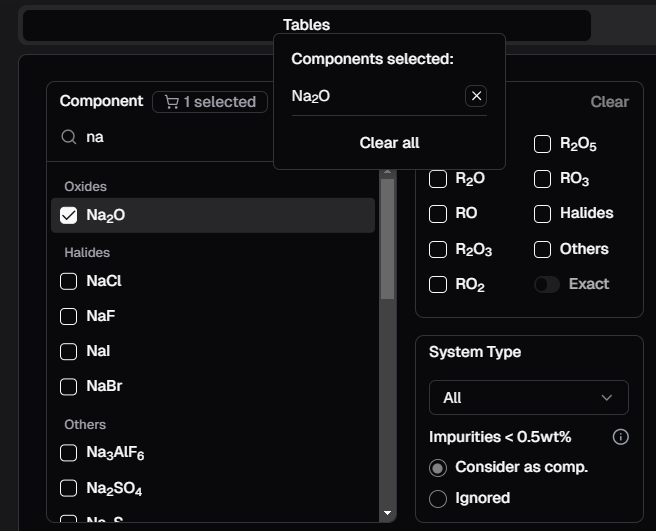The height and width of the screenshot is (531, 656).
Task: Uncheck the Na2O oxide checkbox
Action: [x=69, y=215]
